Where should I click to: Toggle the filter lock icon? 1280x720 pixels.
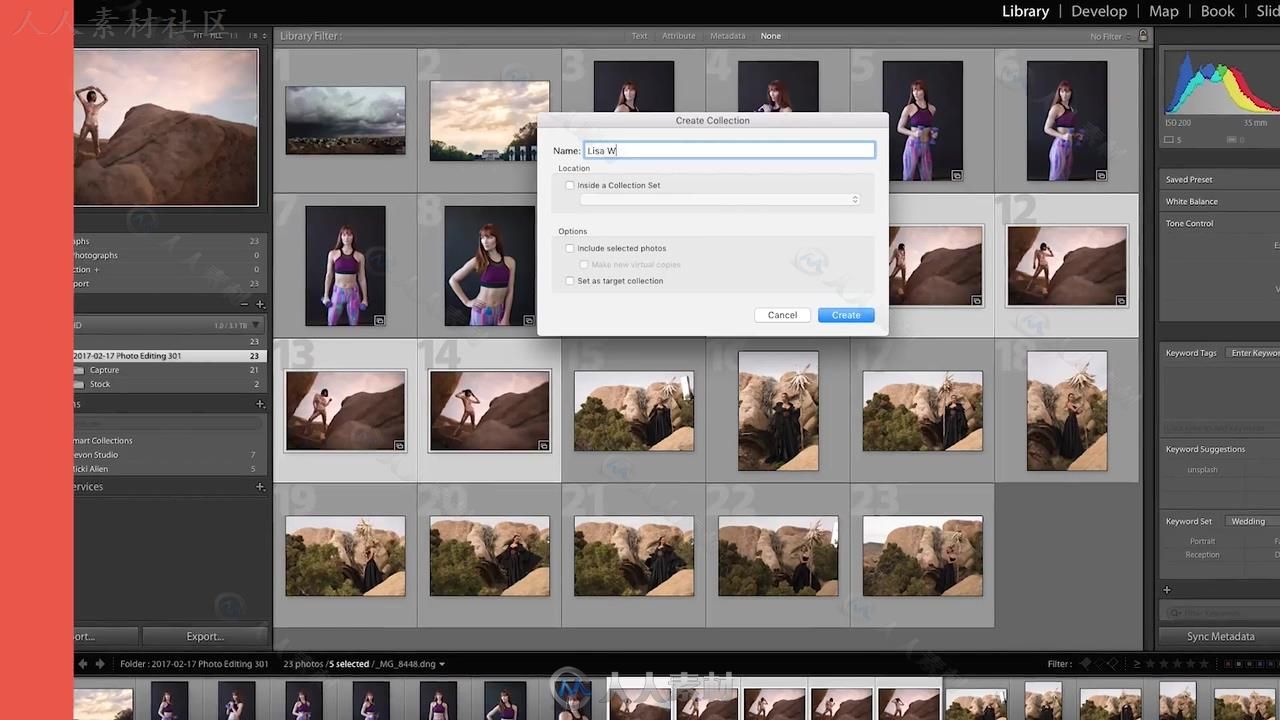[1143, 36]
